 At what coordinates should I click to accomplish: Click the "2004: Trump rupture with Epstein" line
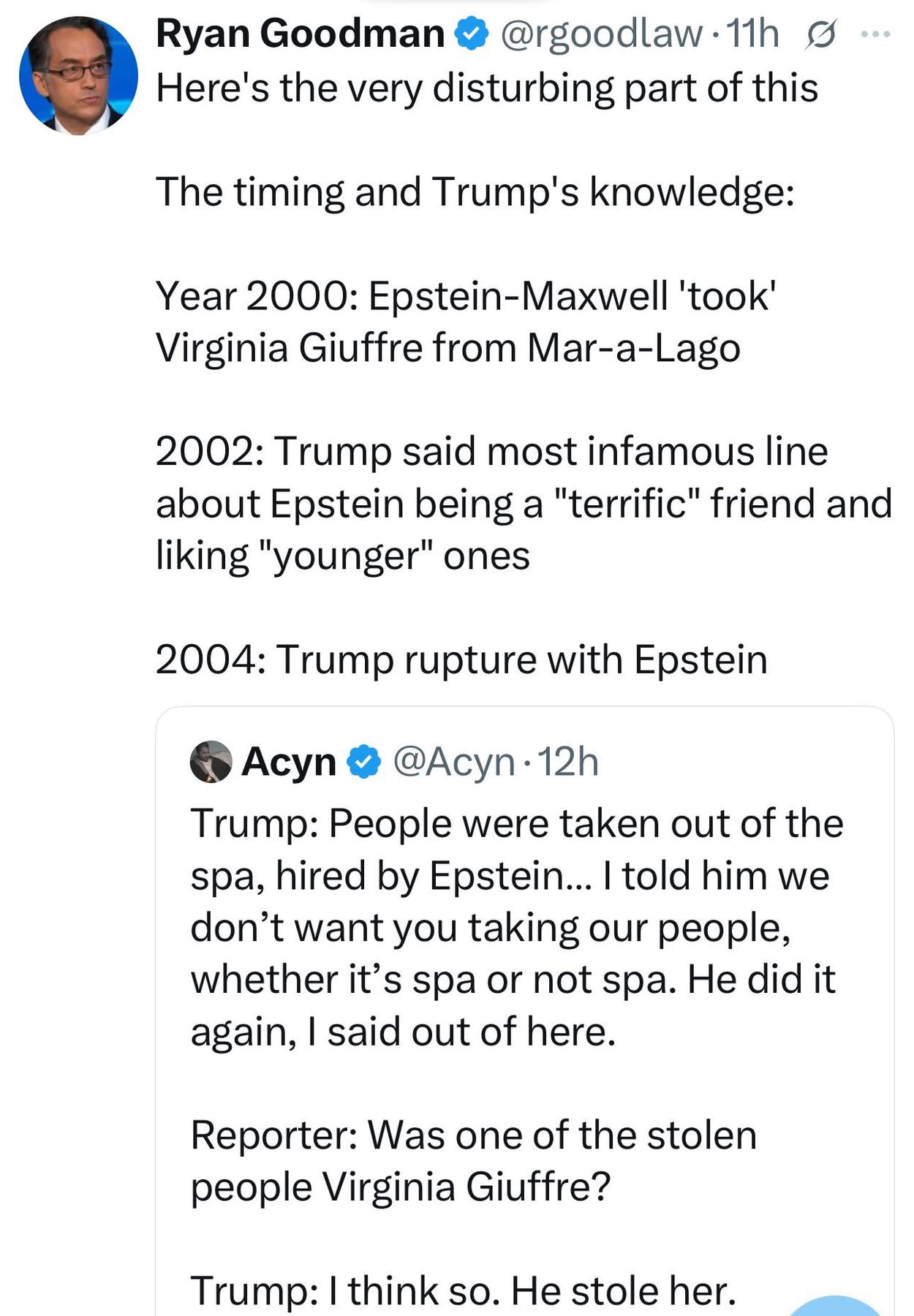click(x=461, y=659)
